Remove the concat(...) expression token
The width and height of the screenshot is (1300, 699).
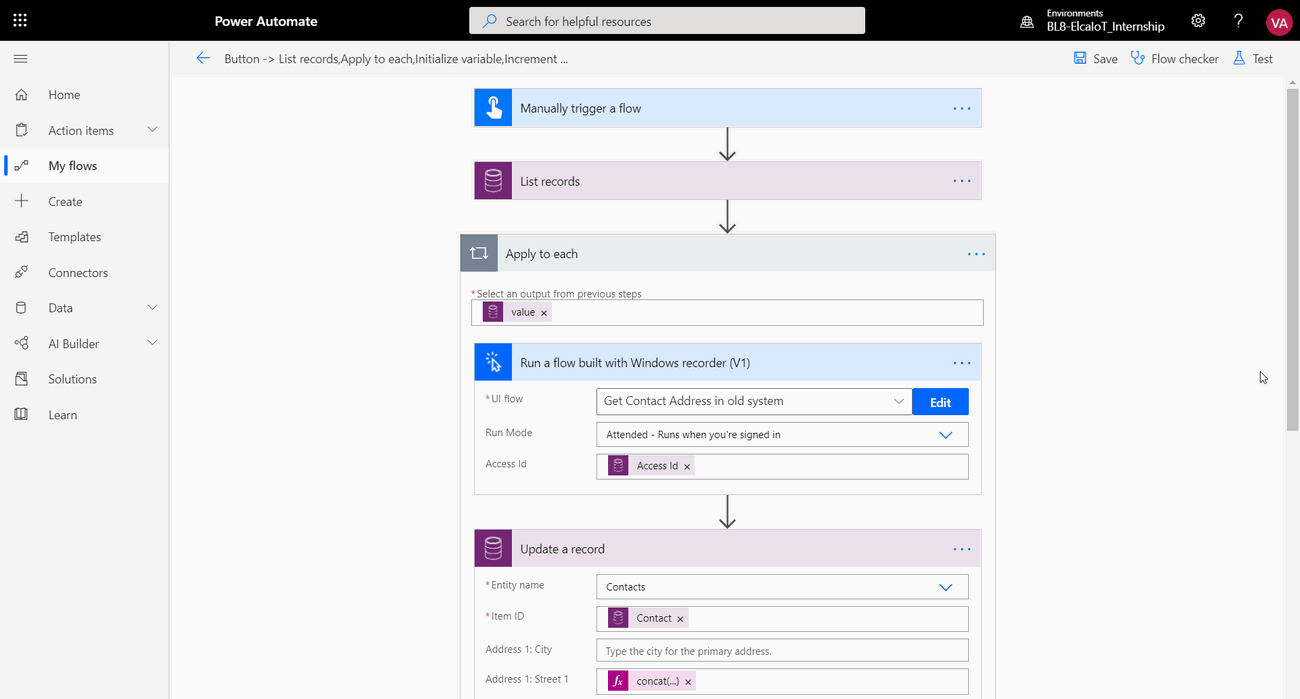pyautogui.click(x=688, y=682)
